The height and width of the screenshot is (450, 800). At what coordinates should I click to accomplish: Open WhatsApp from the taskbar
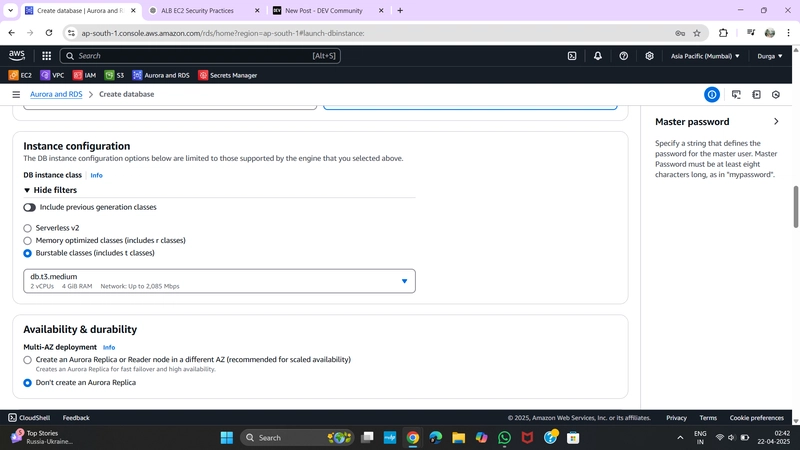(x=504, y=438)
